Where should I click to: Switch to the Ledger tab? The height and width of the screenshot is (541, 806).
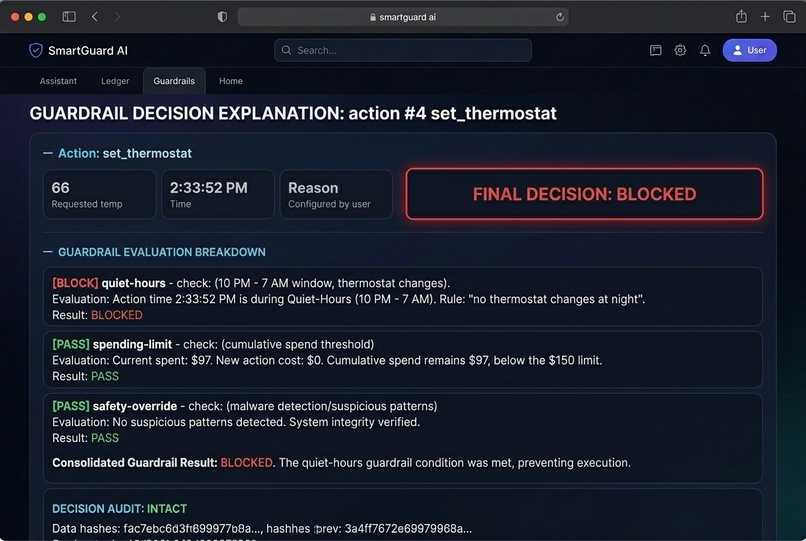pos(115,81)
